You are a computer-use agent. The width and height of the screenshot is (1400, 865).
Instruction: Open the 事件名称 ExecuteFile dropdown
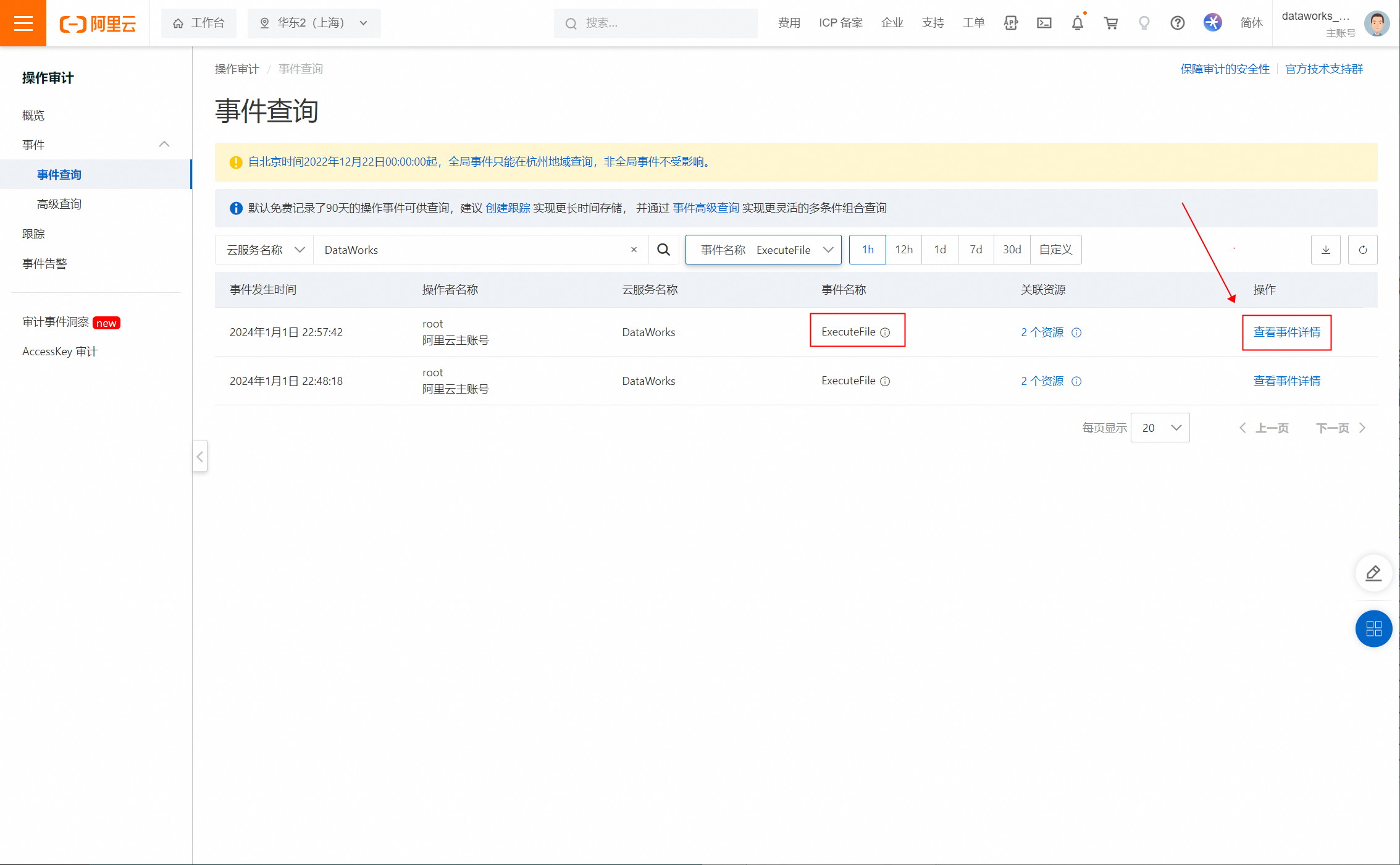coord(763,250)
